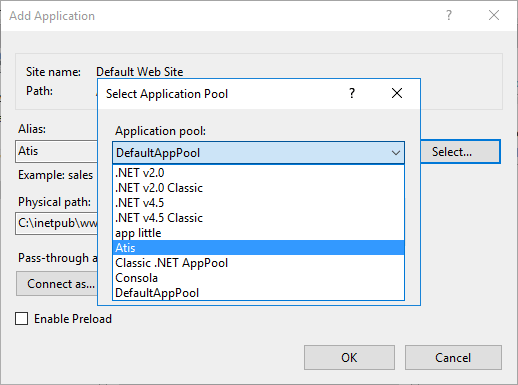Open help in Select Application Pool dialog
Screen dimensions: 518x385
pos(352,93)
